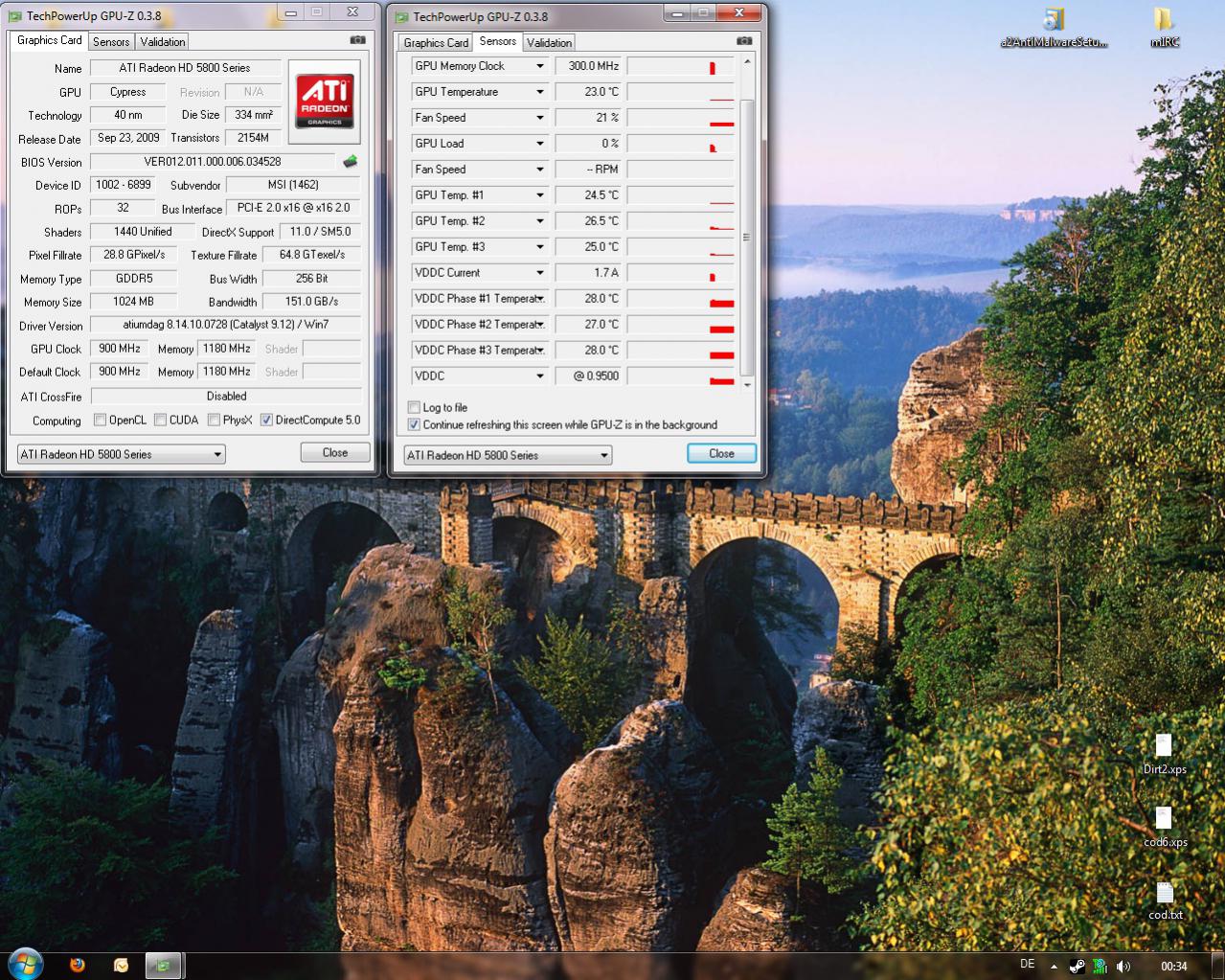Enable the Log to file checkbox

tap(414, 407)
